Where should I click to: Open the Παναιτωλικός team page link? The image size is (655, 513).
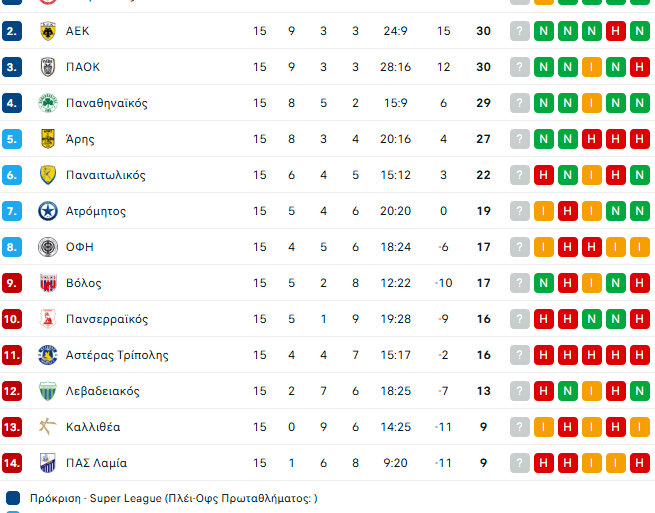pos(106,175)
